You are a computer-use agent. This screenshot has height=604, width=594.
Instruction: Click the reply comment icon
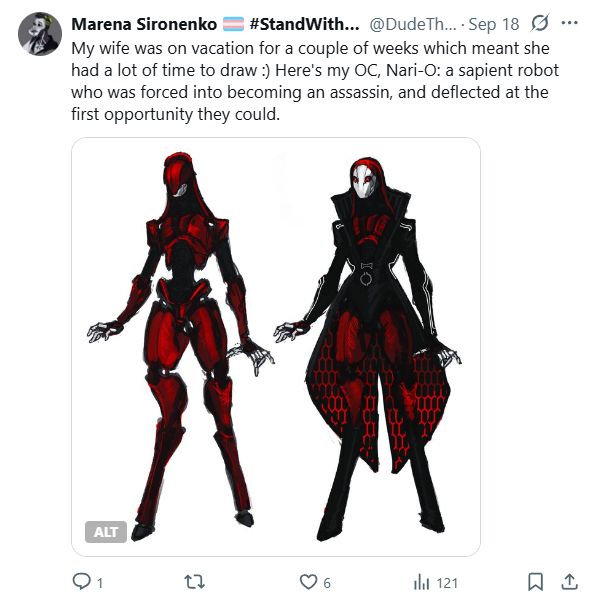click(81, 581)
